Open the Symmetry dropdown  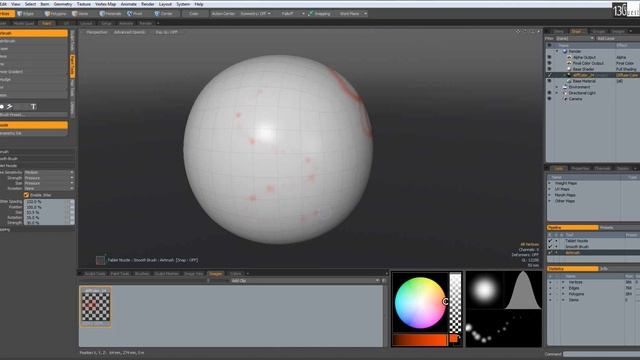pyautogui.click(x=255, y=13)
